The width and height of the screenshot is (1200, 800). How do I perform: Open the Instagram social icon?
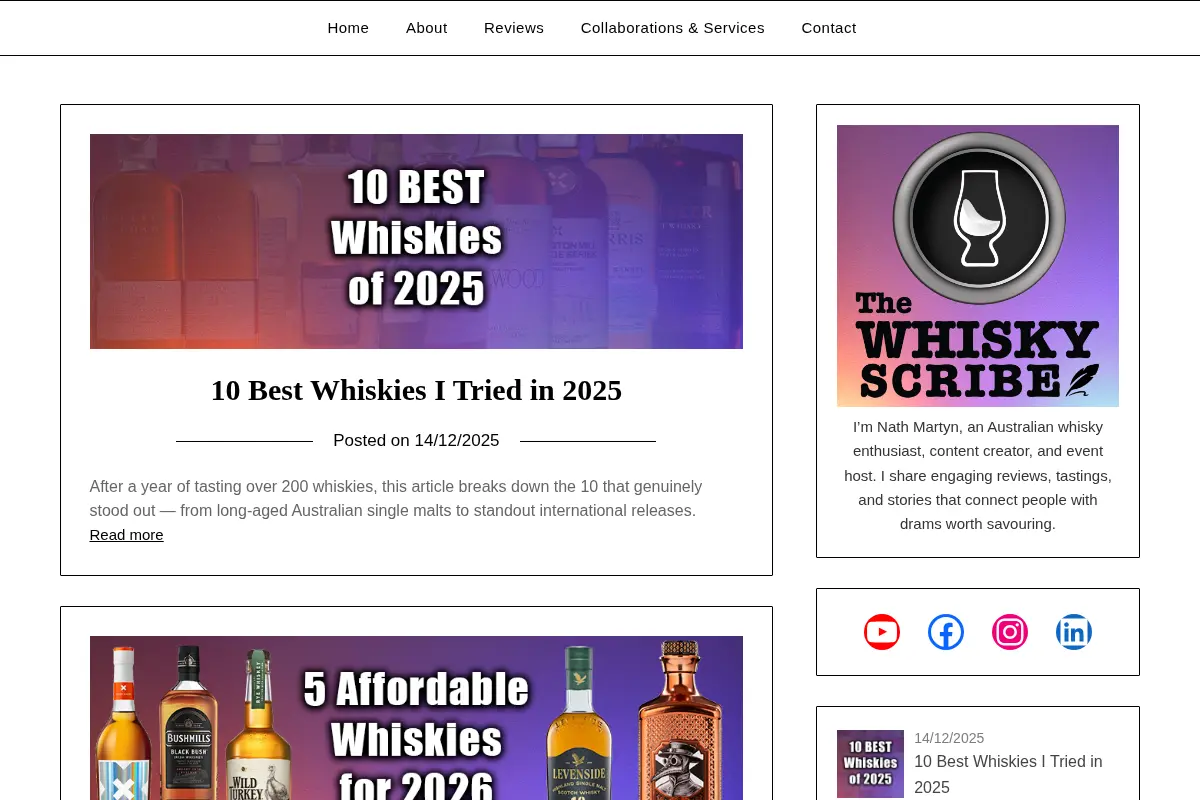point(1010,632)
